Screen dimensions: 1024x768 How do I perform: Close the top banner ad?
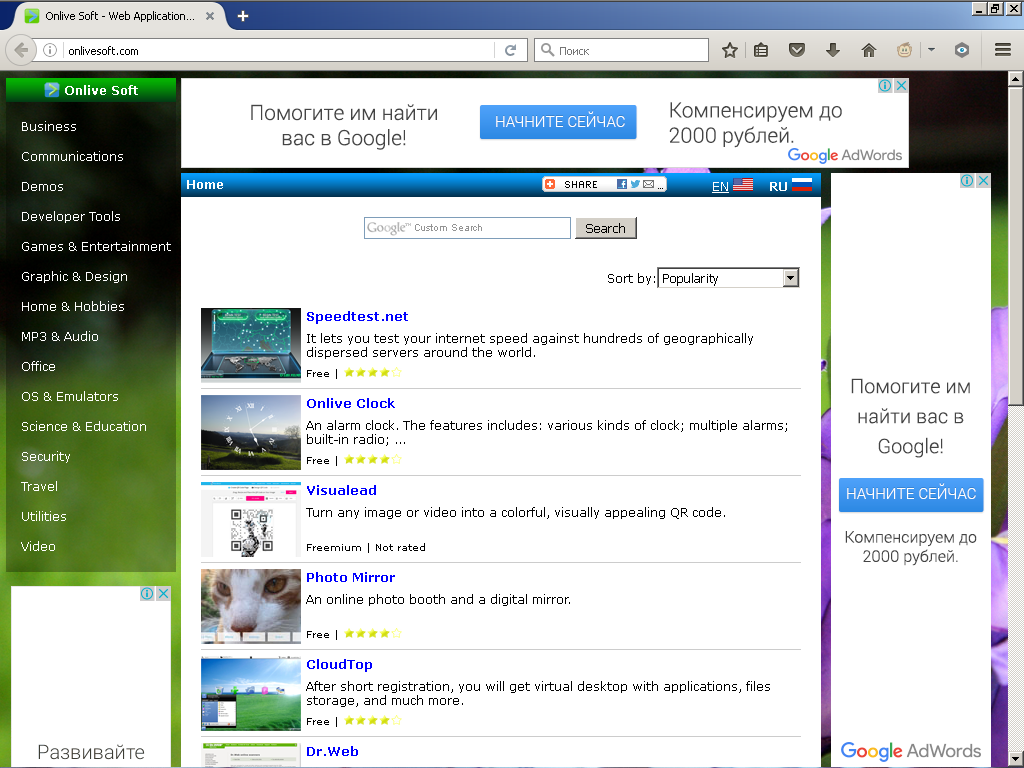click(x=901, y=86)
